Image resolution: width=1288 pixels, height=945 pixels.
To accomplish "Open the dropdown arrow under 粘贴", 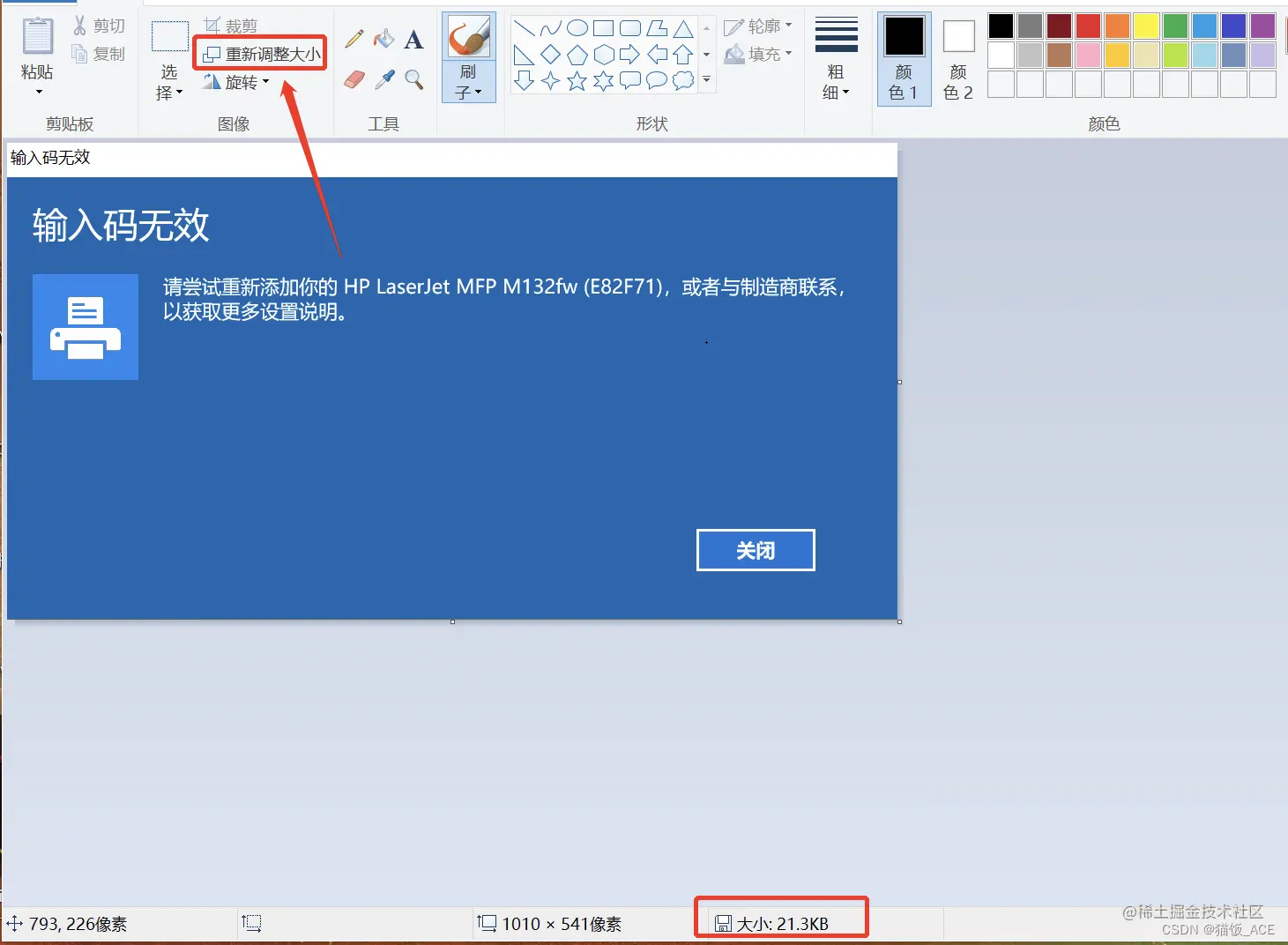I will coord(38,92).
